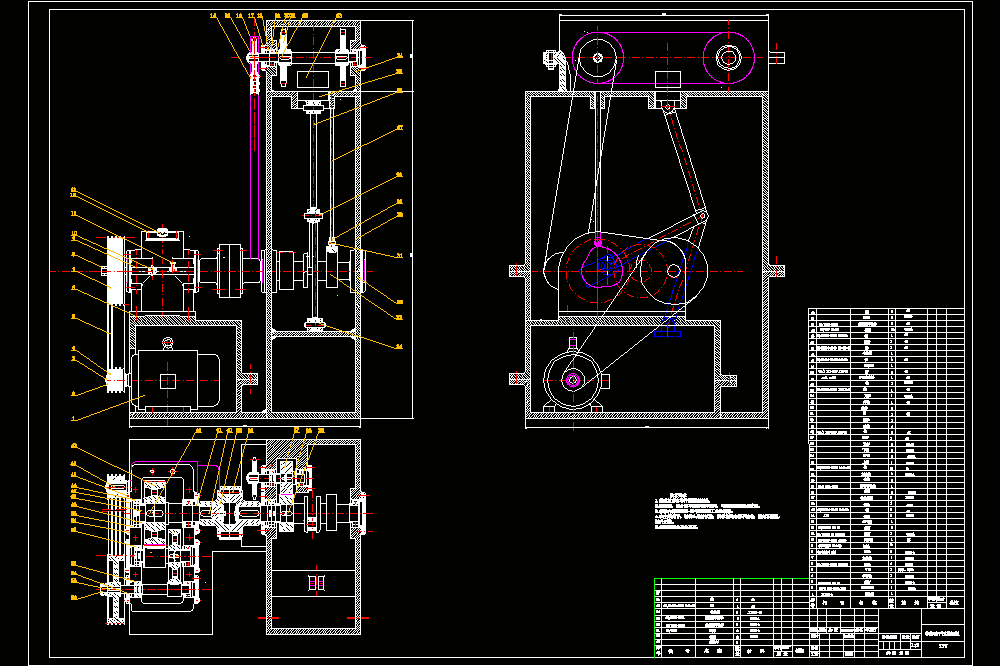The height and width of the screenshot is (666, 1000).
Task: Click the small rectangle inside the top housing
Action: (x=313, y=80)
